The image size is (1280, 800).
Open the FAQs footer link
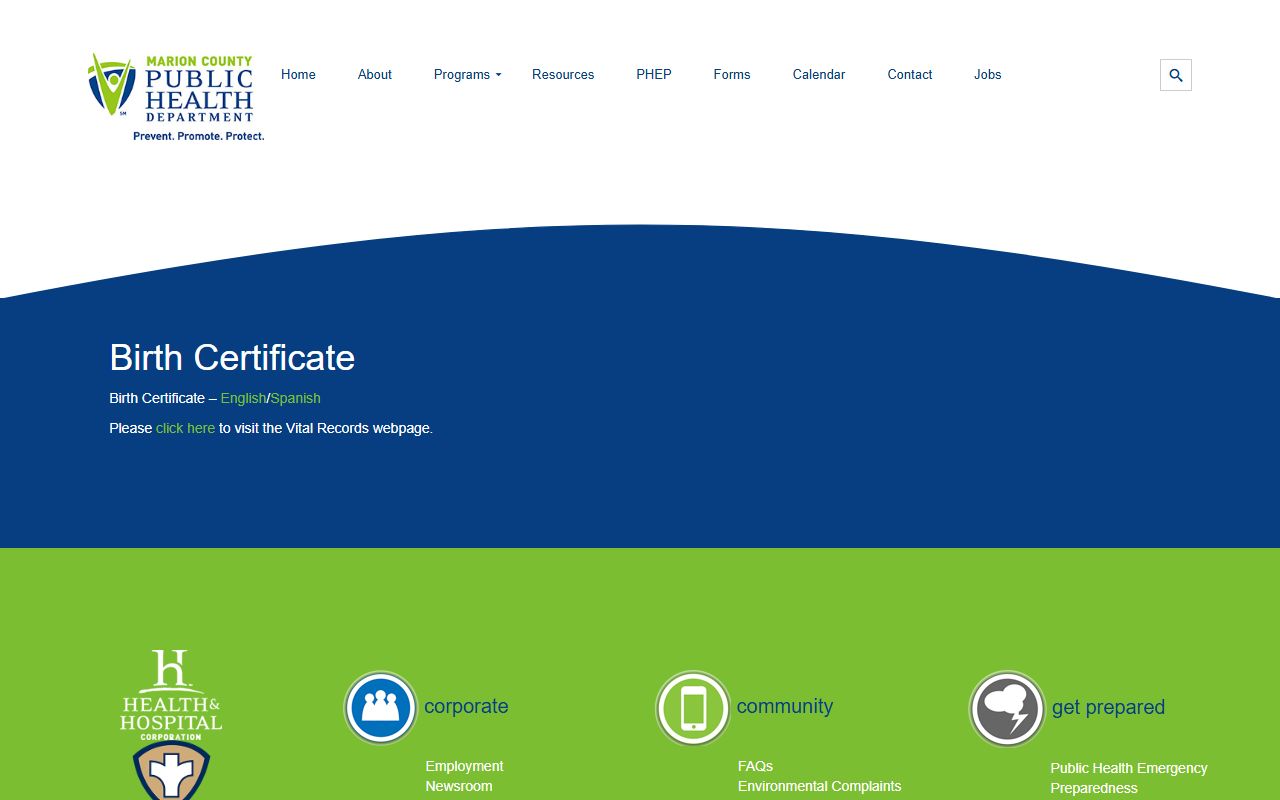[755, 766]
